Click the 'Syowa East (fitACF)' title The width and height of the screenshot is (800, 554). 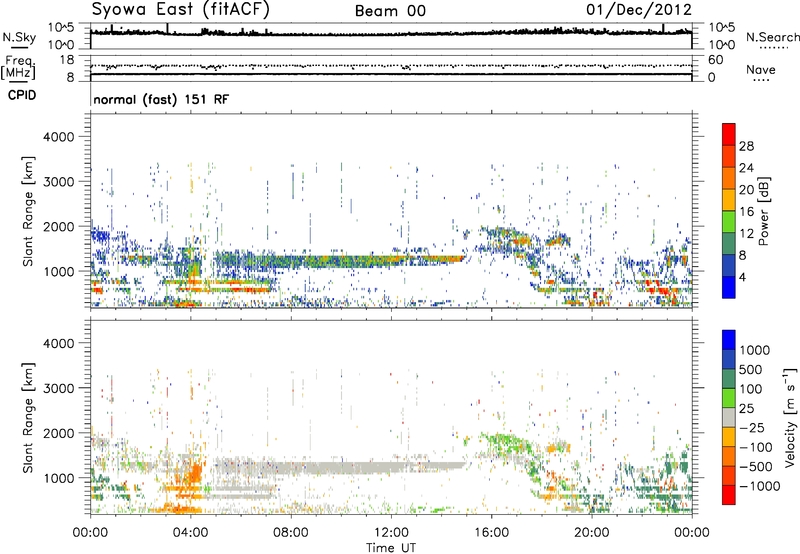pyautogui.click(x=180, y=9)
